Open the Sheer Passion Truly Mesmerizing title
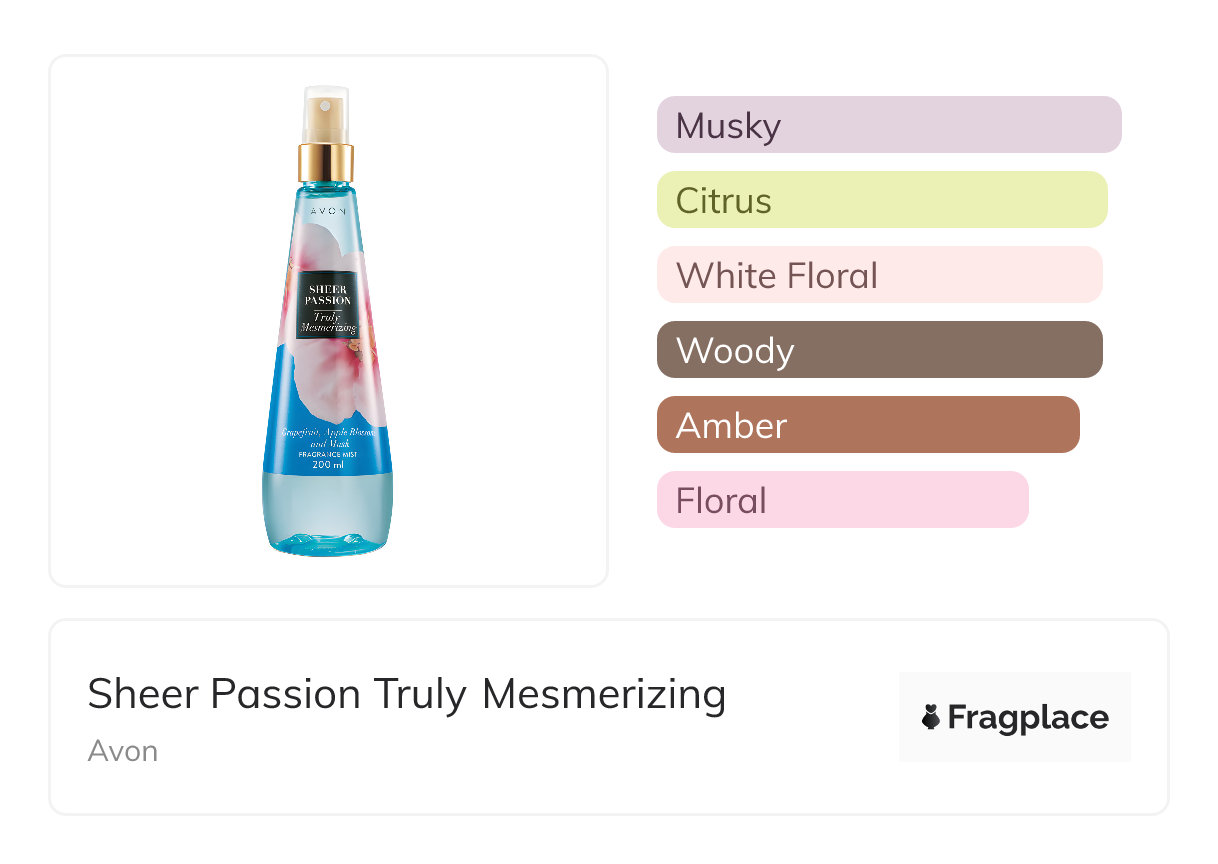 [406, 694]
